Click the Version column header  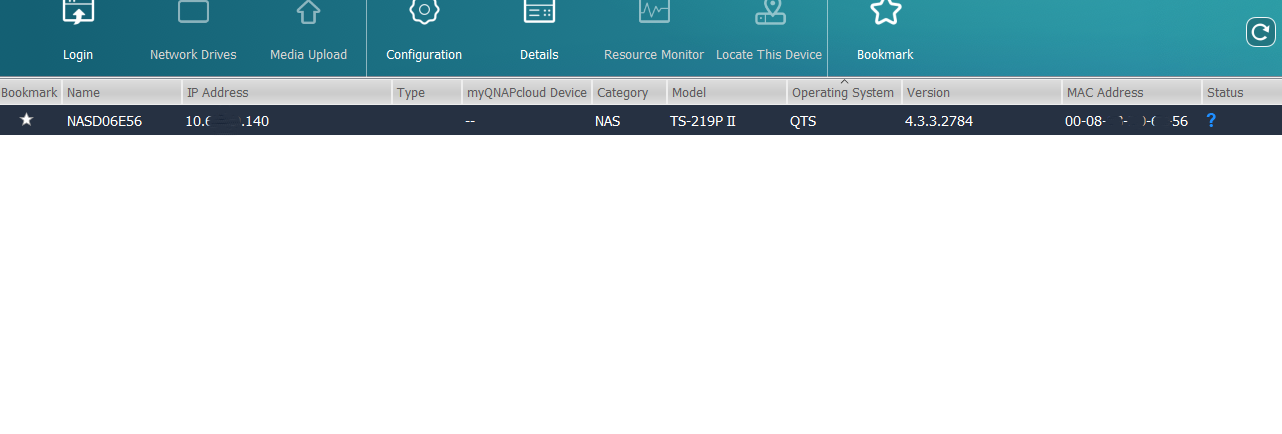click(982, 92)
